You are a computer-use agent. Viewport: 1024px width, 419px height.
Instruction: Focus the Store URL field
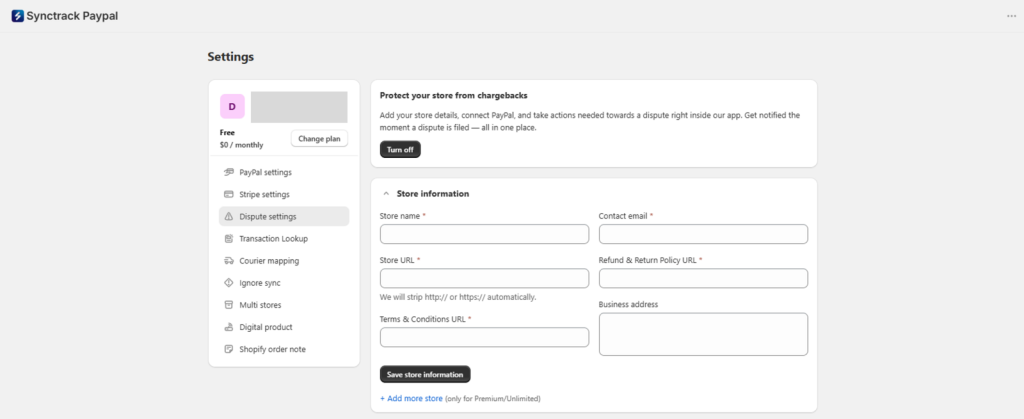(485, 279)
